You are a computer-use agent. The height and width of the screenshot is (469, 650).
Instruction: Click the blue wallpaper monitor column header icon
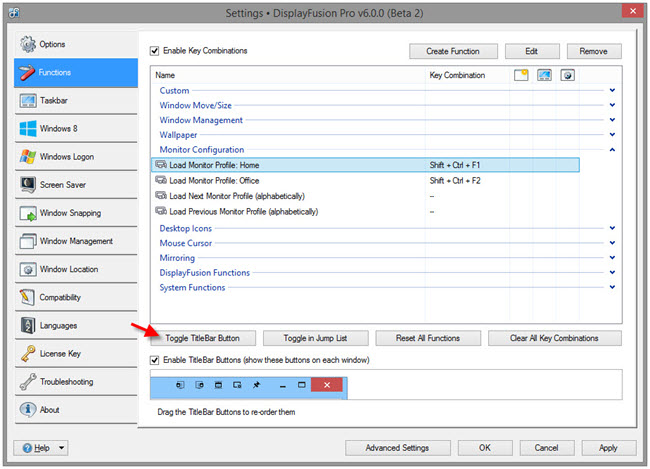pyautogui.click(x=544, y=75)
